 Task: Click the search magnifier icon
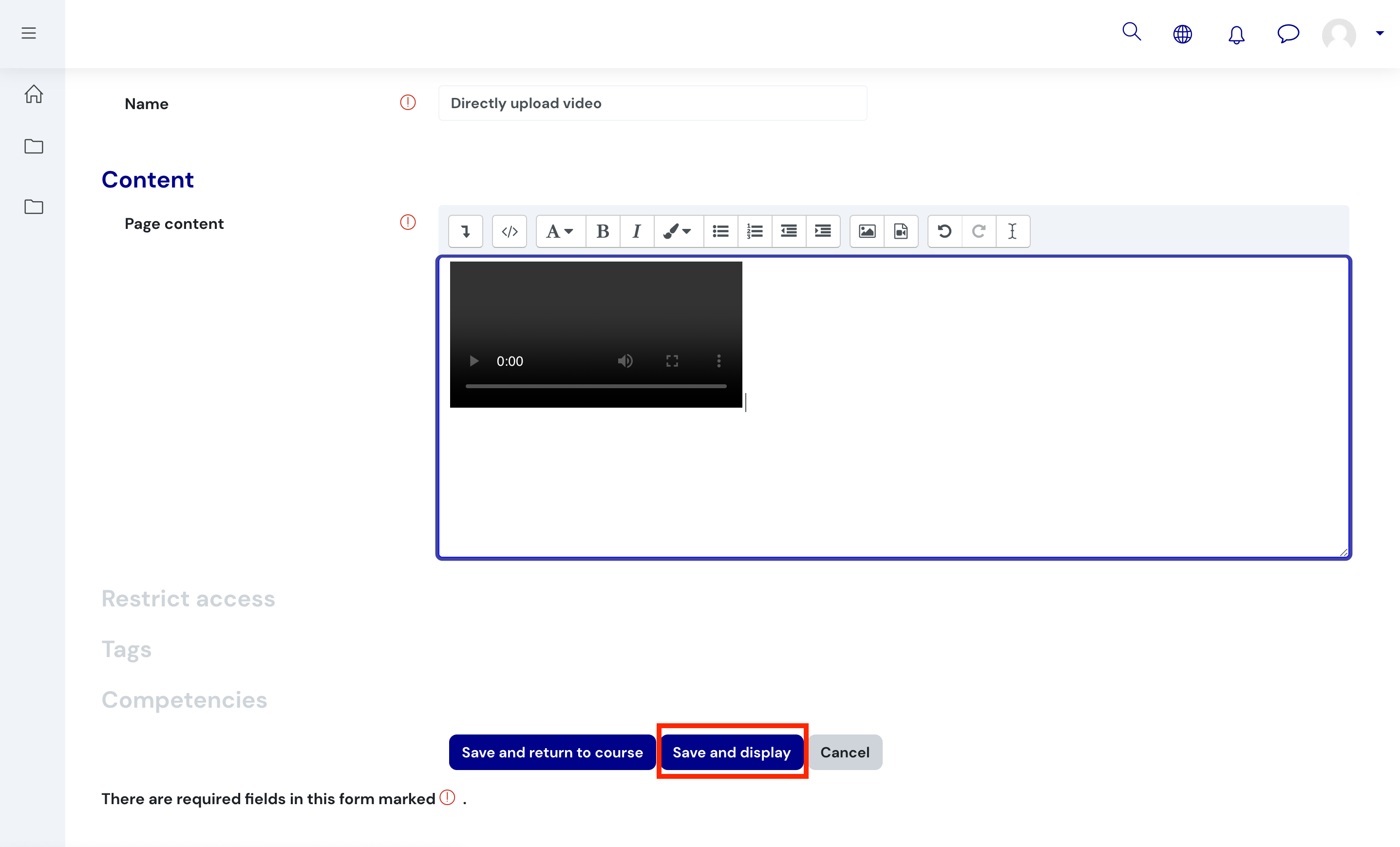click(x=1131, y=32)
